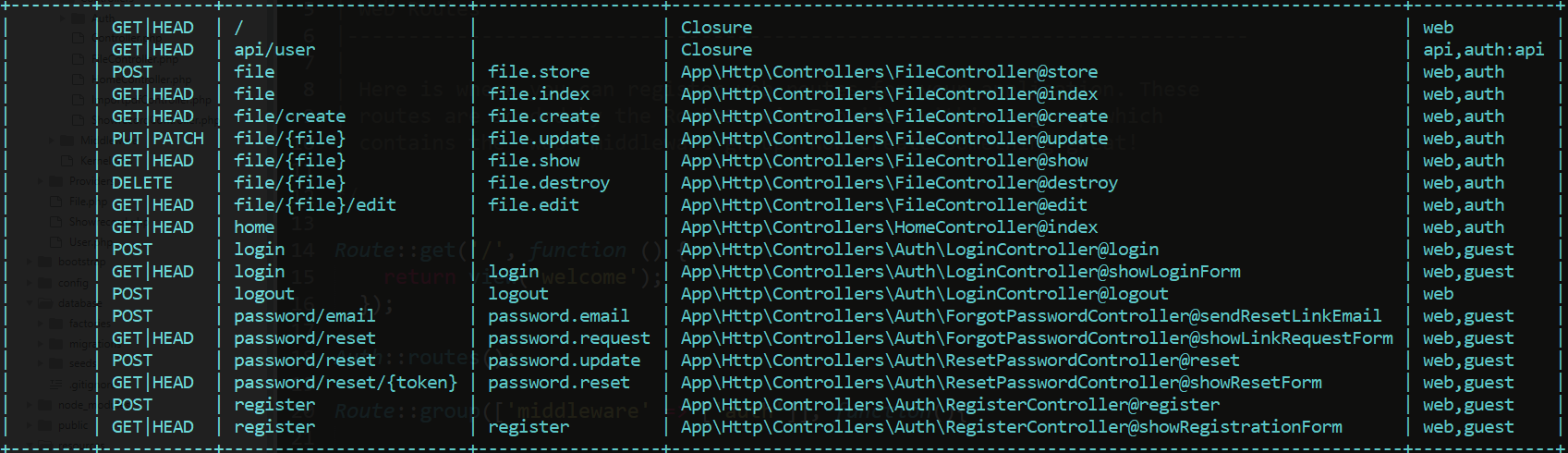Viewport: 1568px width, 453px height.
Task: Click the faint public folder icon
Action: tap(45, 425)
